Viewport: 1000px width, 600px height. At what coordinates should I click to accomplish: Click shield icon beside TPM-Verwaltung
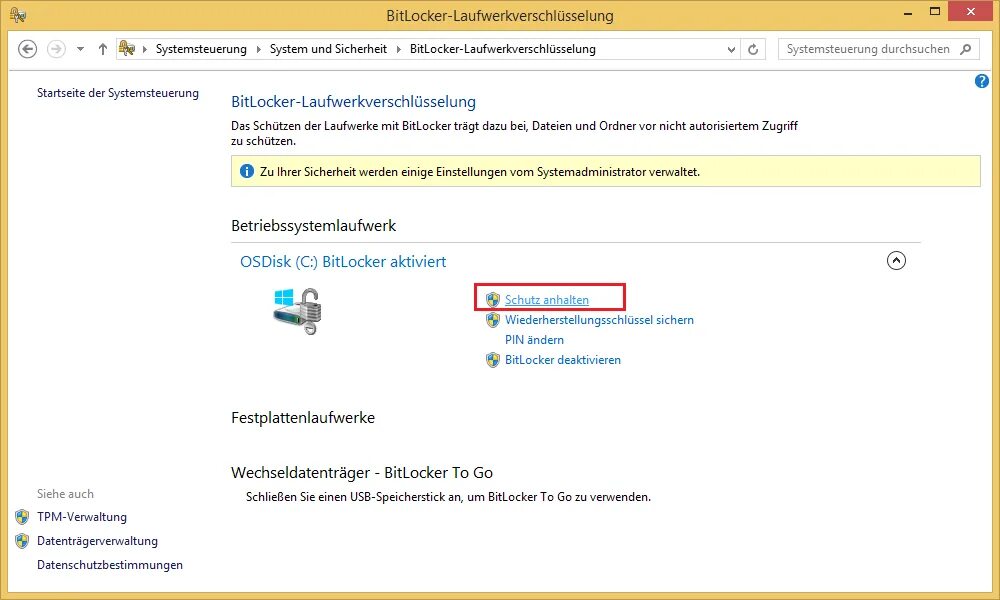click(x=22, y=517)
